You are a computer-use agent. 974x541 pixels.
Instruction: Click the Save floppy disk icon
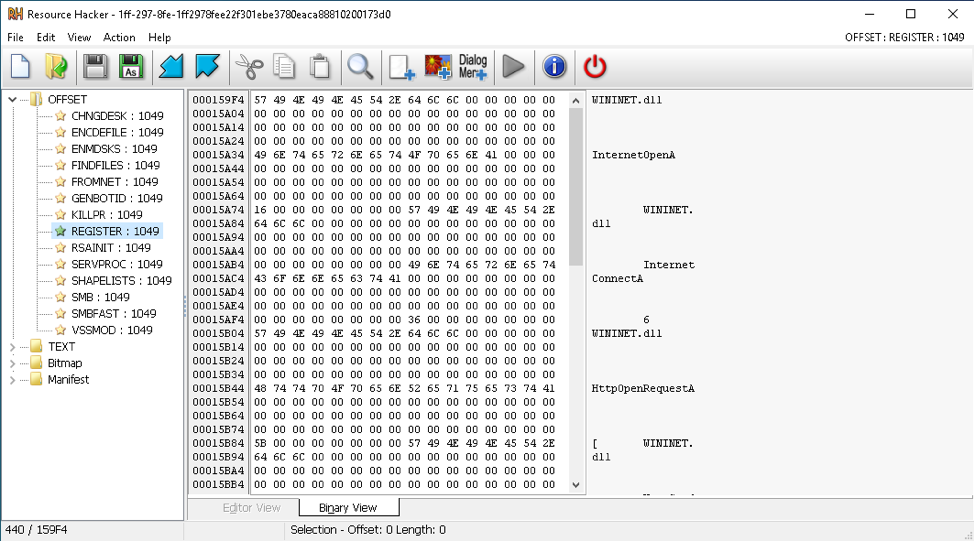tap(95, 67)
